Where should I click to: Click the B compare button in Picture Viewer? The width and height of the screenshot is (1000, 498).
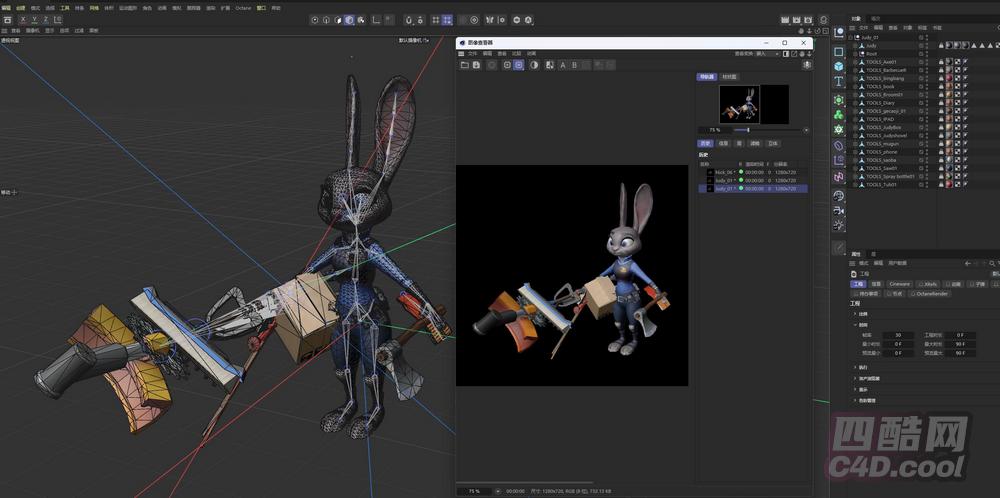576,65
